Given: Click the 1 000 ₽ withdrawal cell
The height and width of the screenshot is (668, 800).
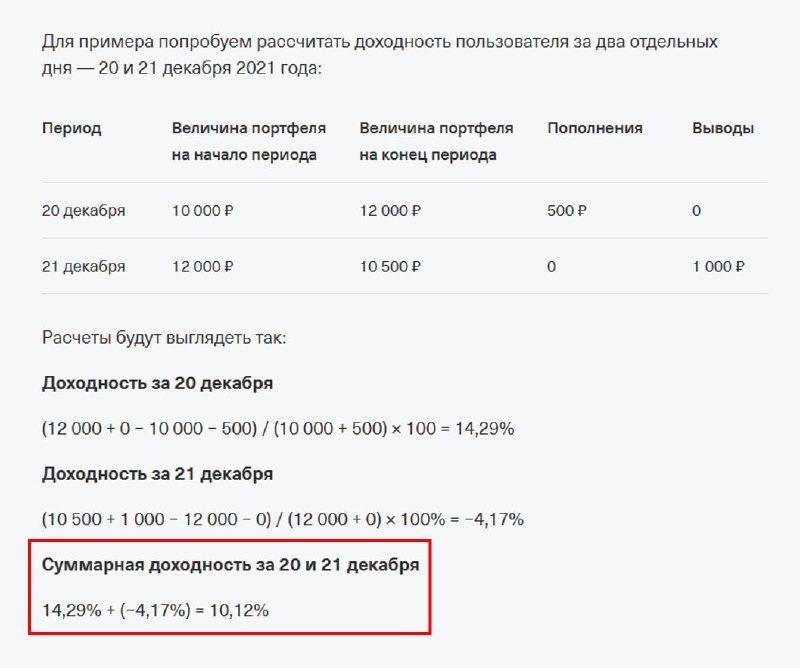Looking at the screenshot, I should (x=718, y=266).
